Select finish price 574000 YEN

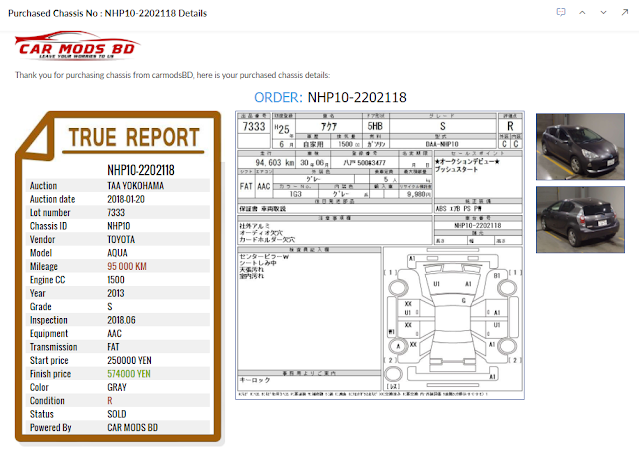[x=129, y=374]
